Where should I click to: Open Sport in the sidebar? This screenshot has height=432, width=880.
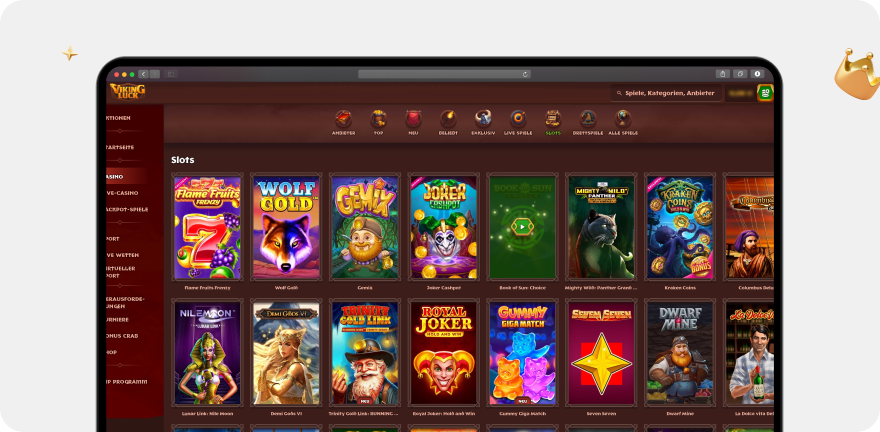tap(113, 238)
